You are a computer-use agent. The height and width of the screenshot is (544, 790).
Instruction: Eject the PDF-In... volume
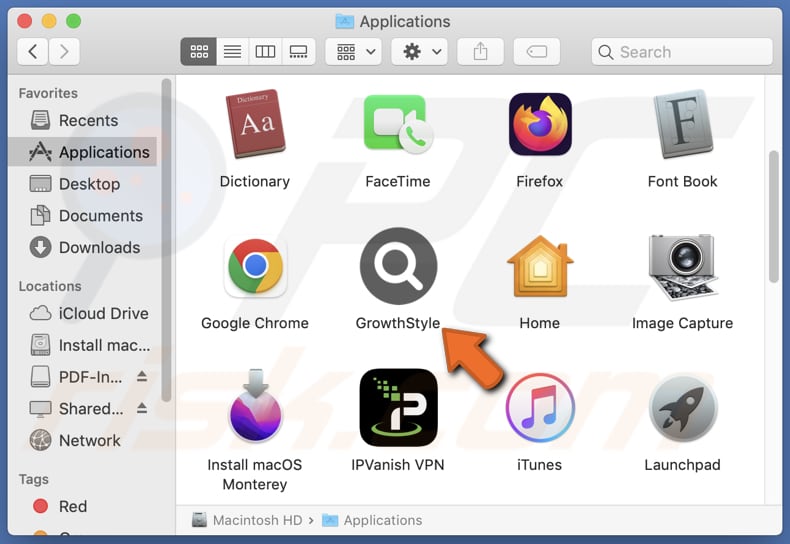pos(142,376)
